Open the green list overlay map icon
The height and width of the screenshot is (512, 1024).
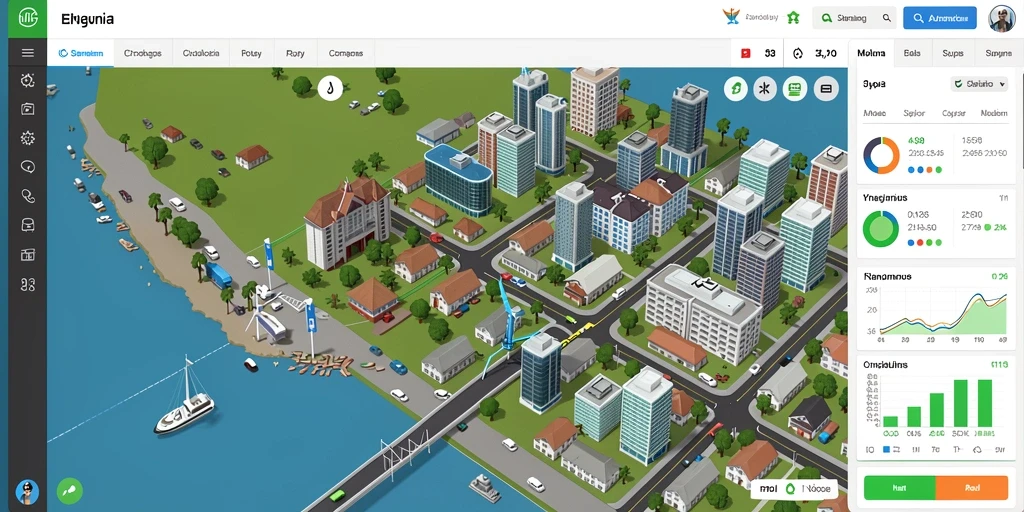pos(794,88)
